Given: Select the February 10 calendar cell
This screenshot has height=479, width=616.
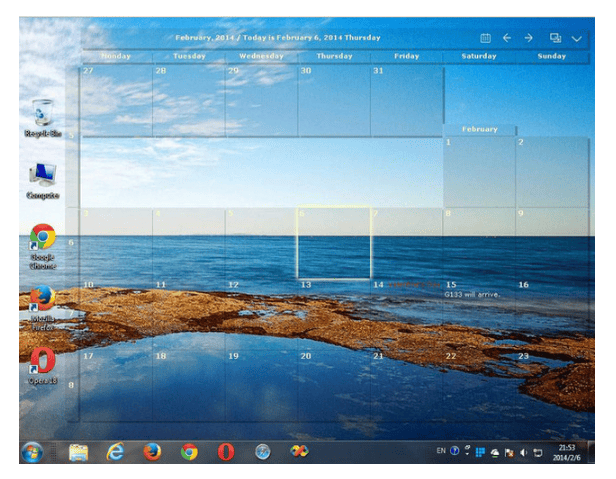Looking at the screenshot, I should tap(116, 315).
